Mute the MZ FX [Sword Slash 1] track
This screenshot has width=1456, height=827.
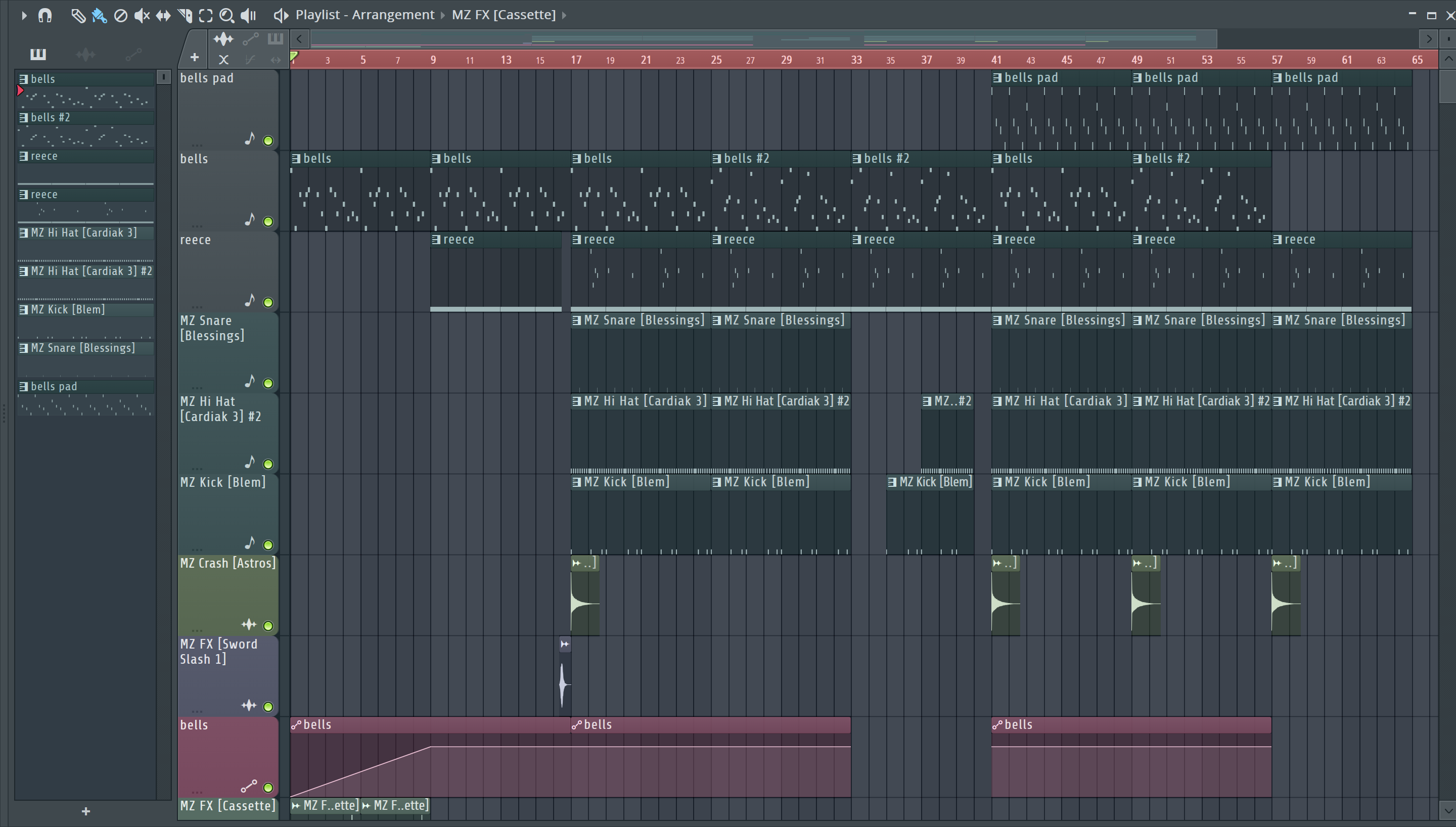tap(268, 707)
